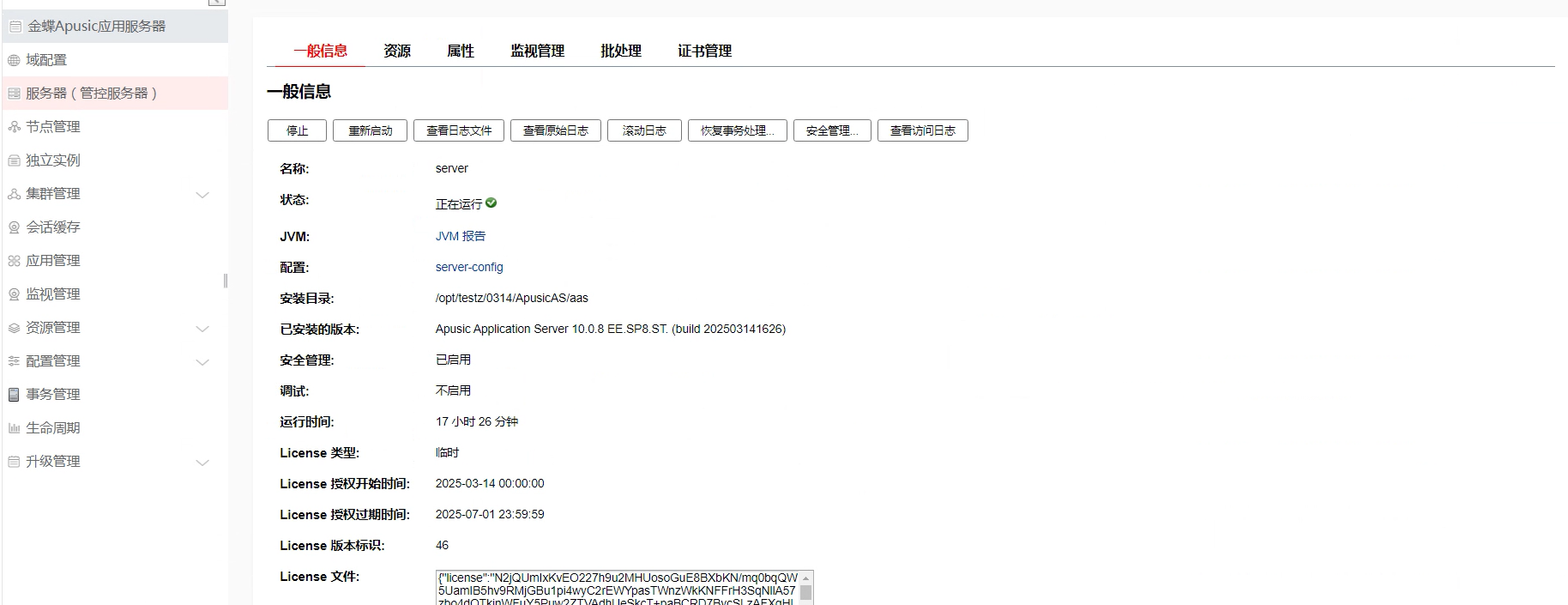This screenshot has height=605, width=1568.
Task: Click inside the License 文件 text box
Action: point(618,589)
